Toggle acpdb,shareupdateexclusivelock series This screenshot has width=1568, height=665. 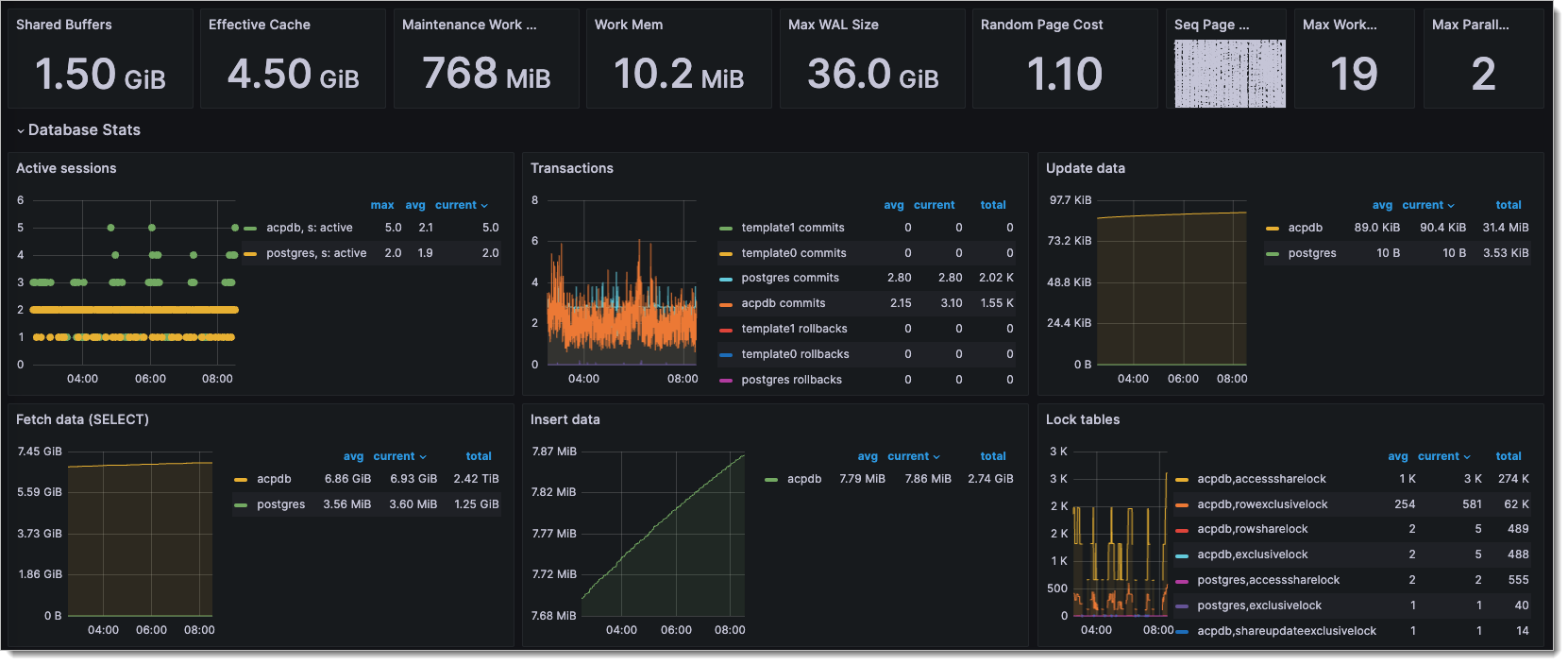tap(1287, 631)
